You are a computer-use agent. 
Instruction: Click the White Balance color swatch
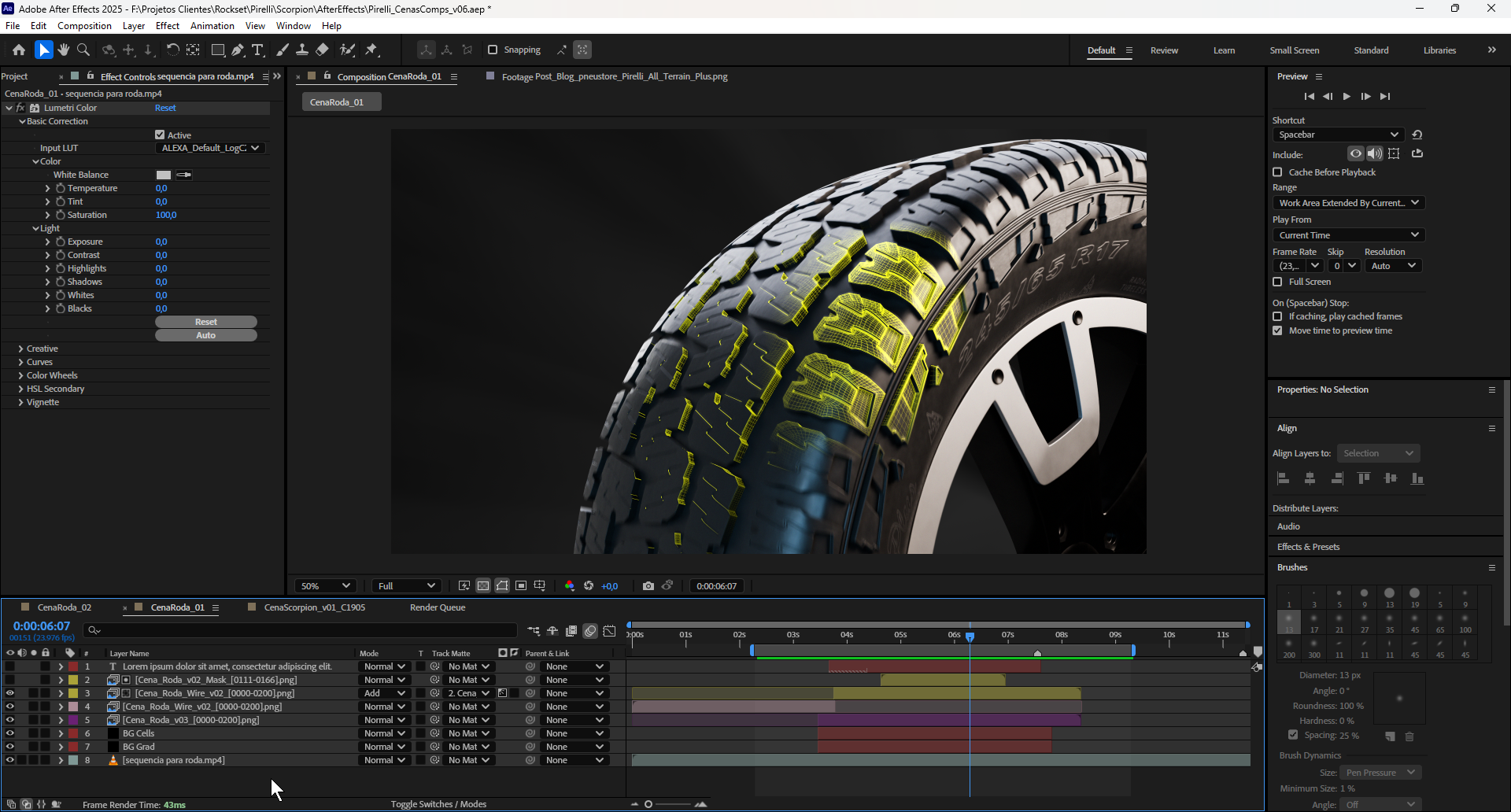tap(164, 175)
